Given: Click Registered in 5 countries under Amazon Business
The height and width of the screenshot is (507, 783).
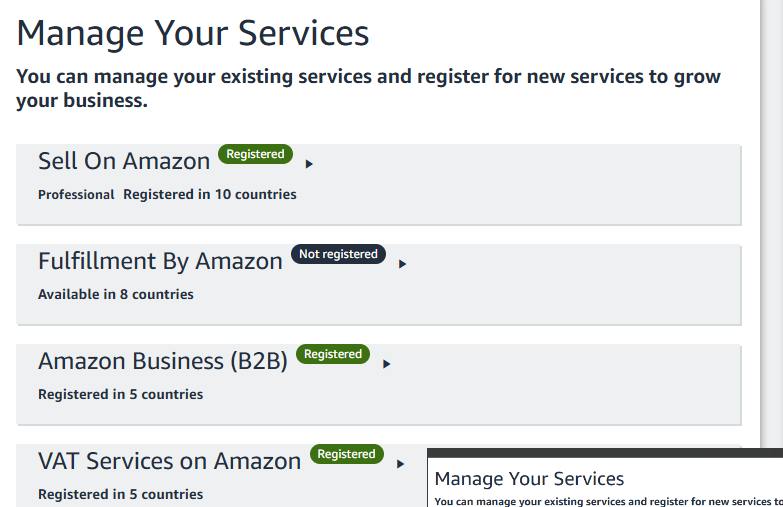Looking at the screenshot, I should pyautogui.click(x=120, y=394).
